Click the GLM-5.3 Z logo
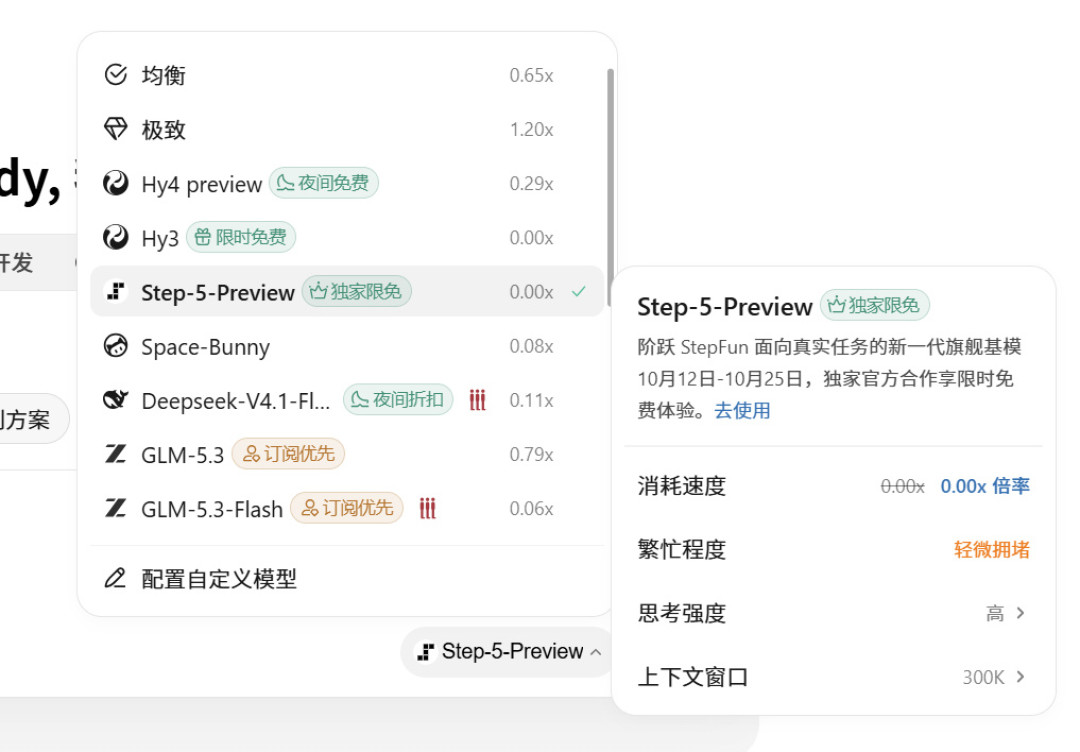Image resolution: width=1080 pixels, height=752 pixels. [x=115, y=454]
